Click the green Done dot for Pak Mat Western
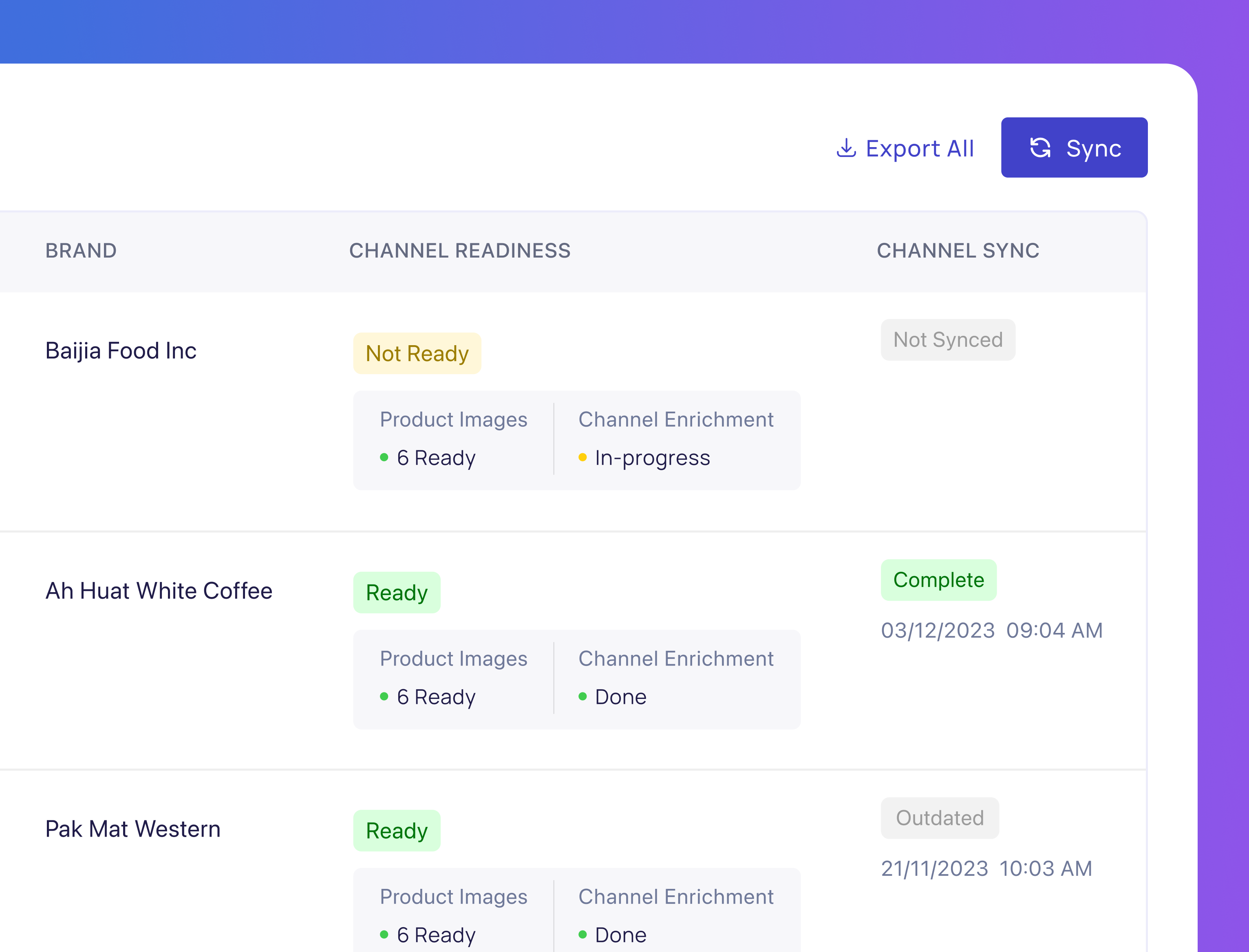The height and width of the screenshot is (952, 1249). [583, 935]
